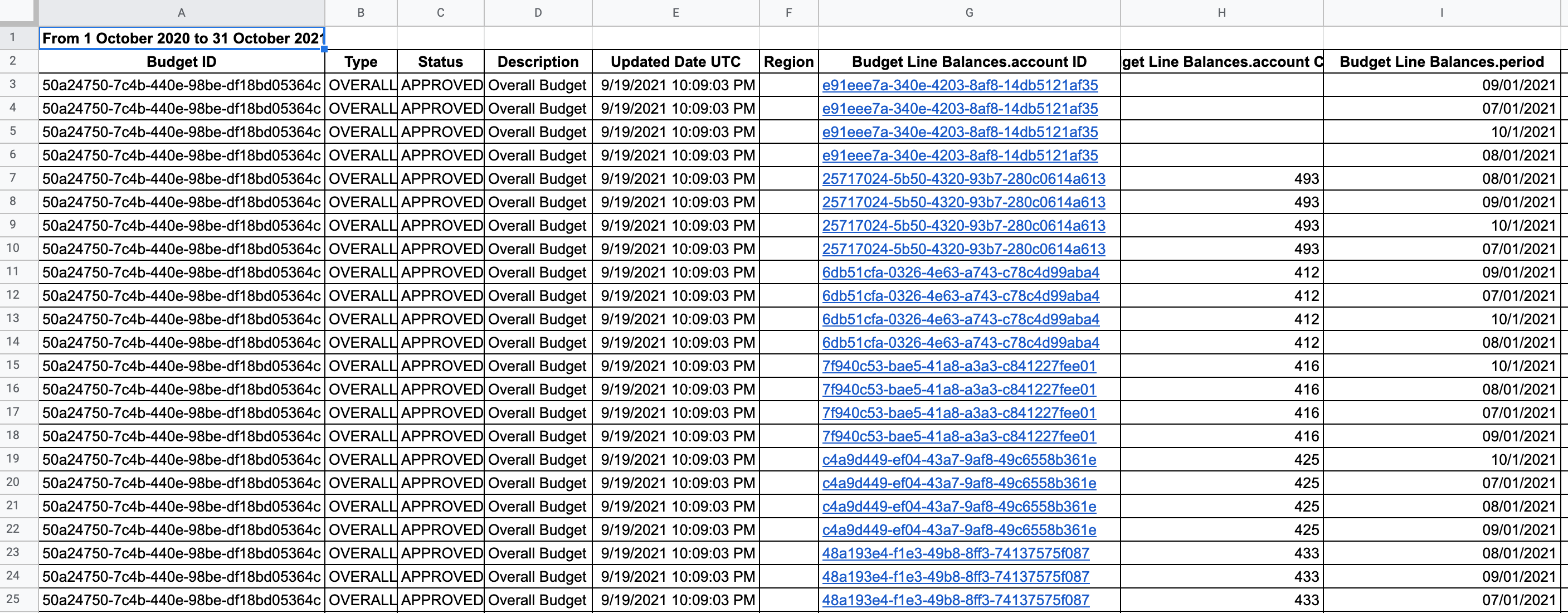Image resolution: width=1568 pixels, height=613 pixels.
Task: Select account code 493 in row 7
Action: tap(1221, 179)
